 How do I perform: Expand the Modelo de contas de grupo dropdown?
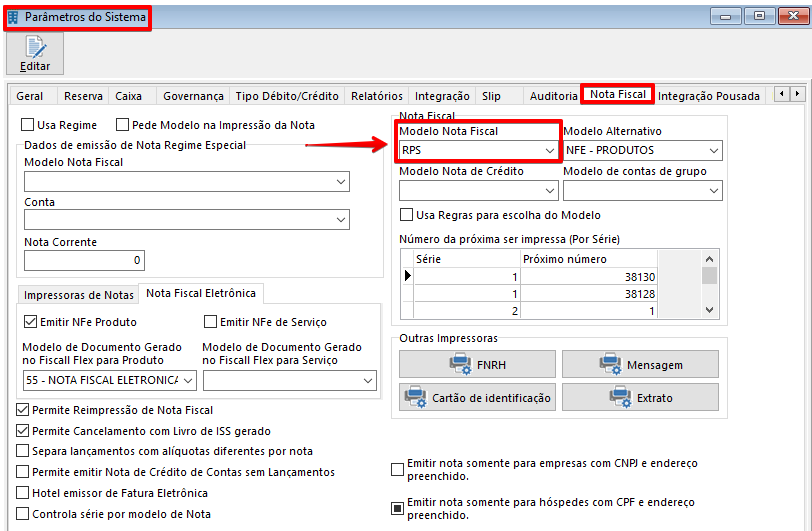point(643,190)
